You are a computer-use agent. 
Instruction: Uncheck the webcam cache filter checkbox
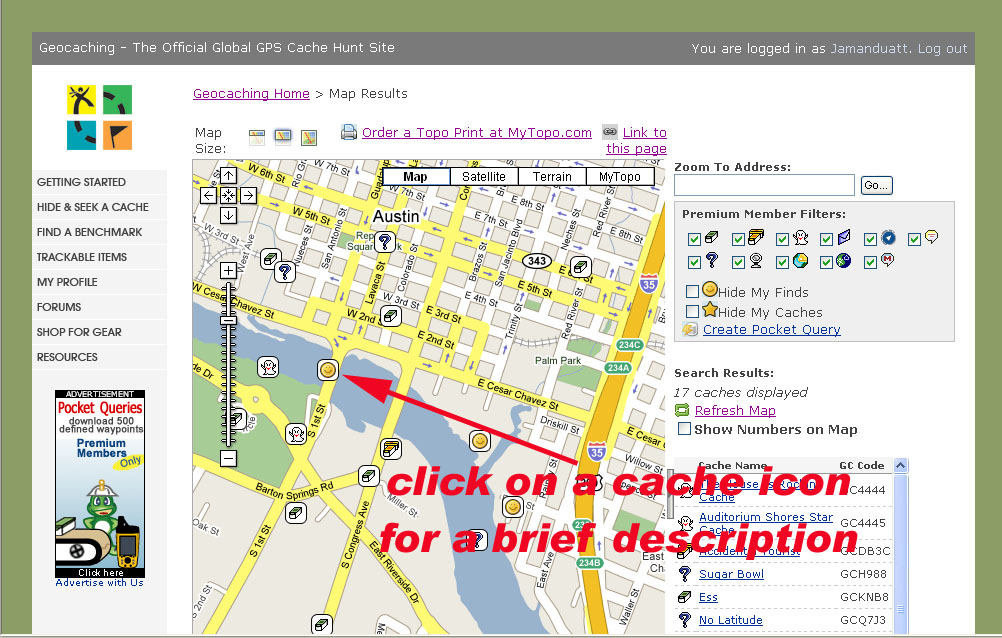(738, 262)
